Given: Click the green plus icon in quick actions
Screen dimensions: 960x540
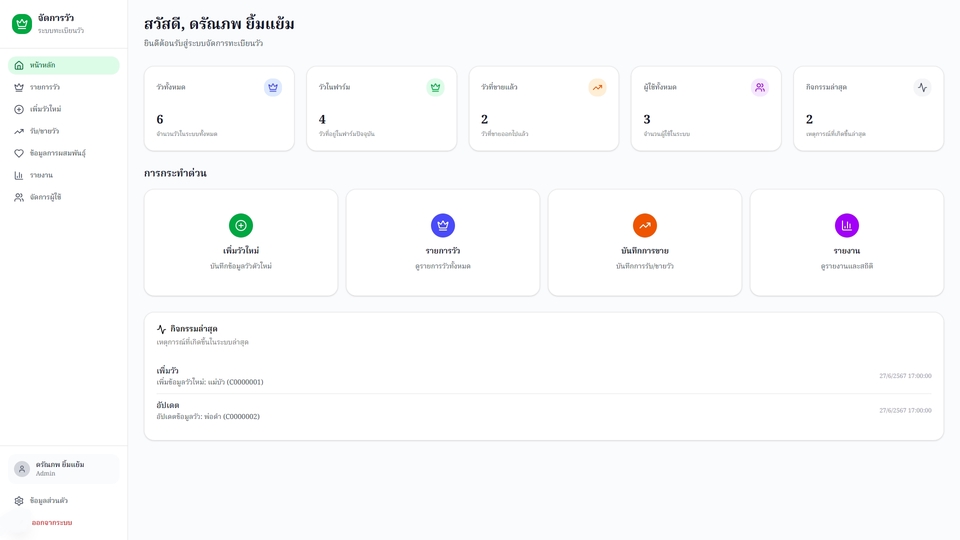Looking at the screenshot, I should point(241,225).
